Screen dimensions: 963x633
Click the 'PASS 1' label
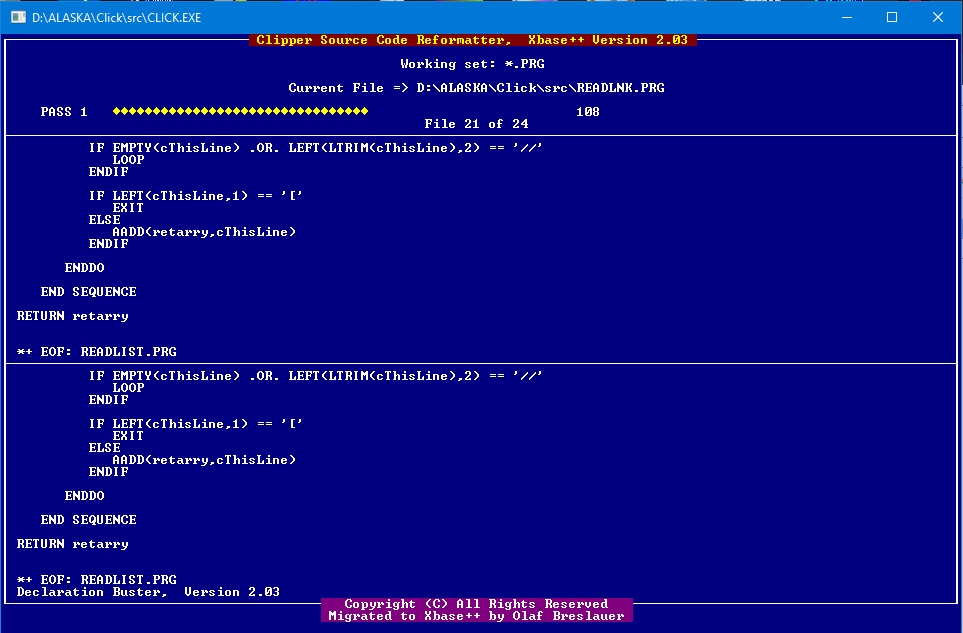[x=64, y=112]
